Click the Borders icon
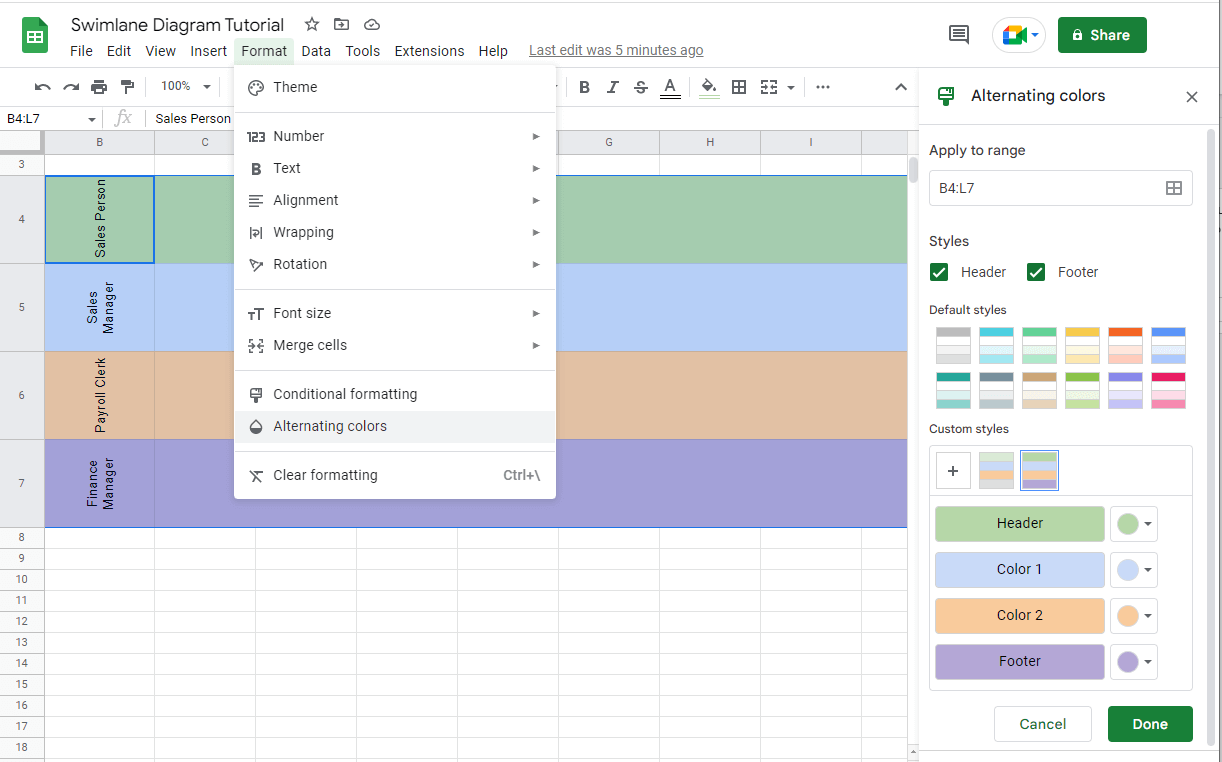The height and width of the screenshot is (762, 1222). (739, 87)
